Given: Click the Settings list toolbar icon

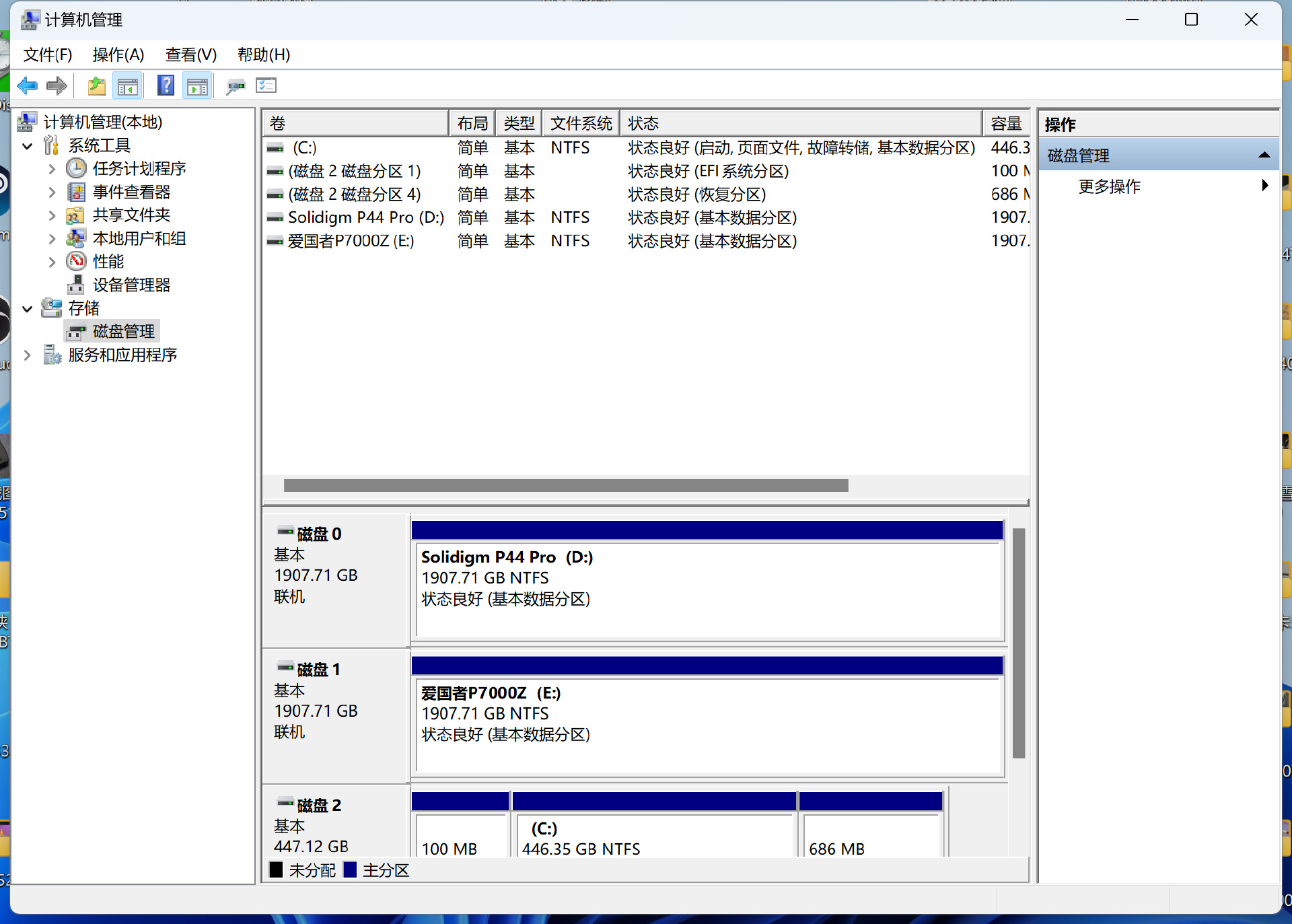Looking at the screenshot, I should (266, 85).
